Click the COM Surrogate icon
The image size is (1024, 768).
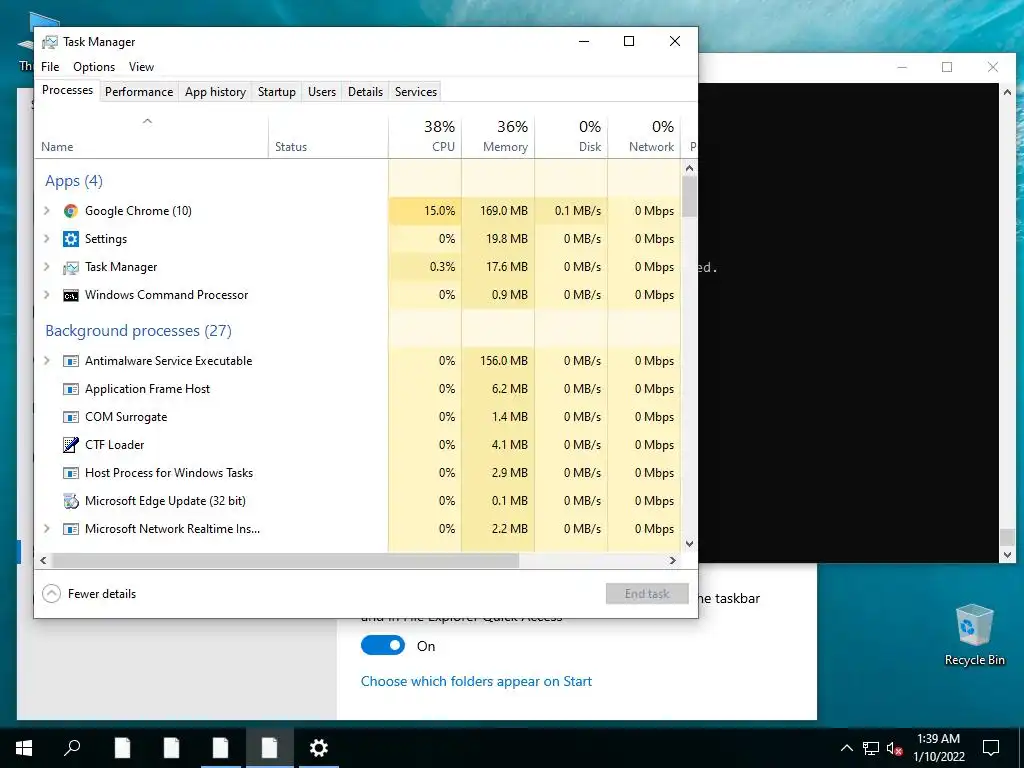(71, 417)
